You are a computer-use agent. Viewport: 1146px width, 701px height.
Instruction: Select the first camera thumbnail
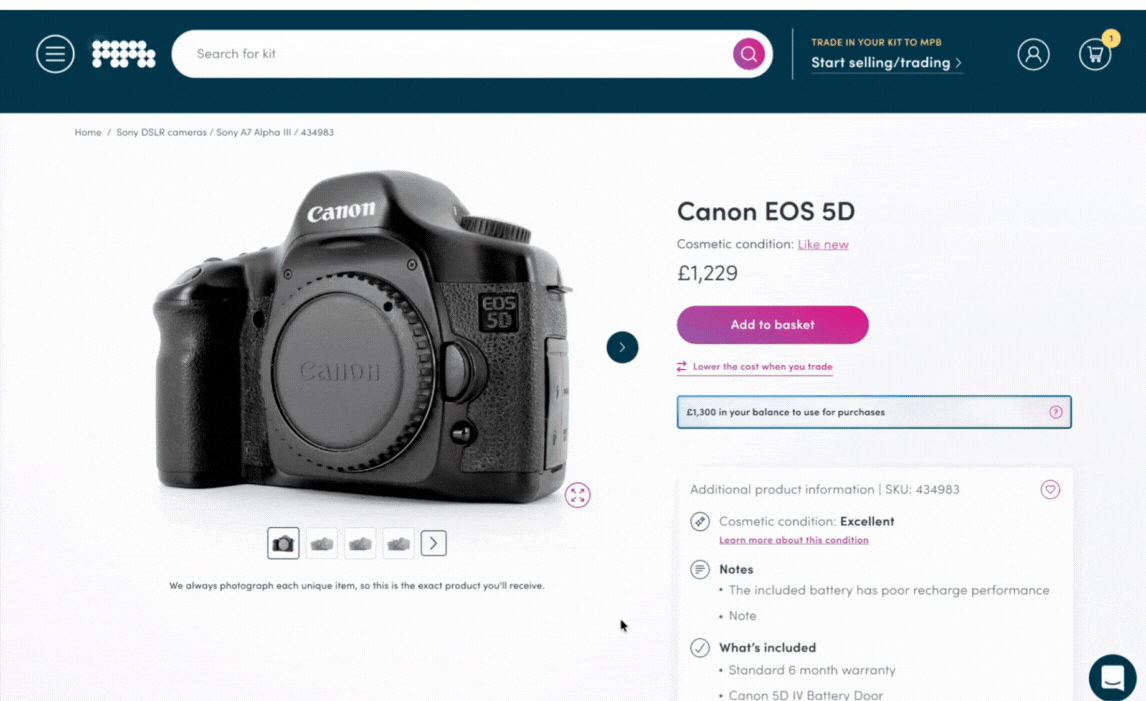[x=283, y=543]
